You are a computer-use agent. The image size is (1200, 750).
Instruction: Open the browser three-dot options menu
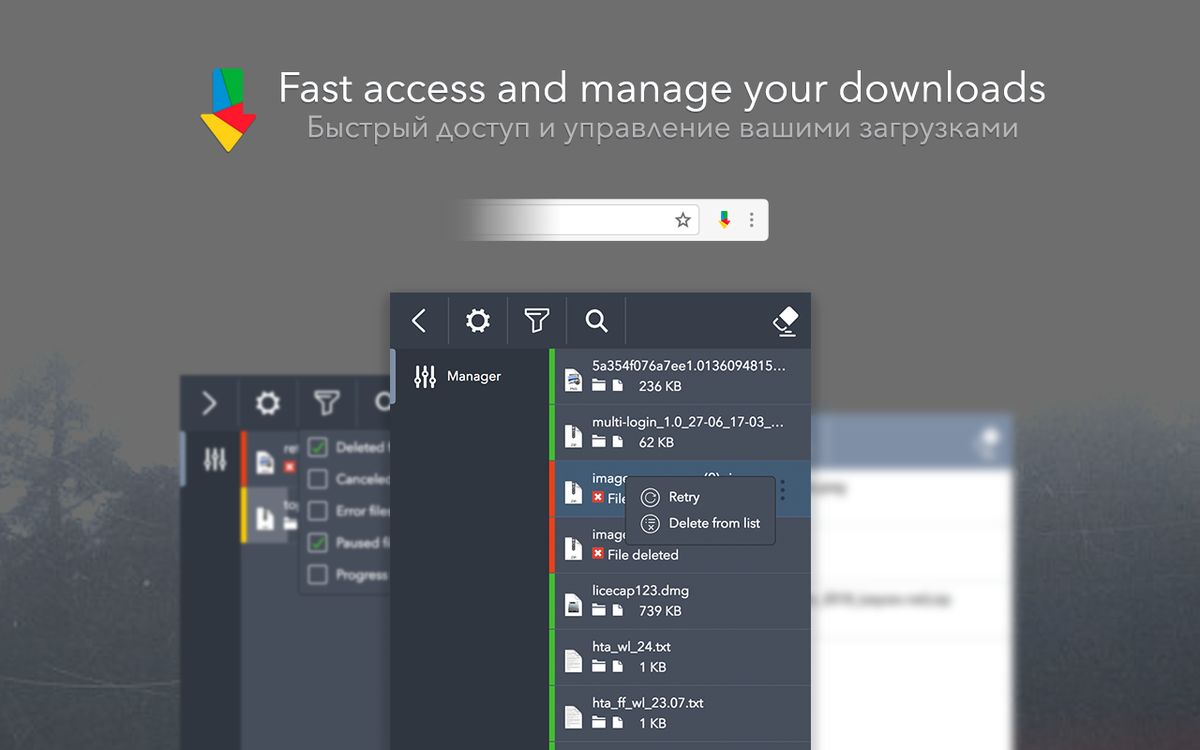(751, 219)
